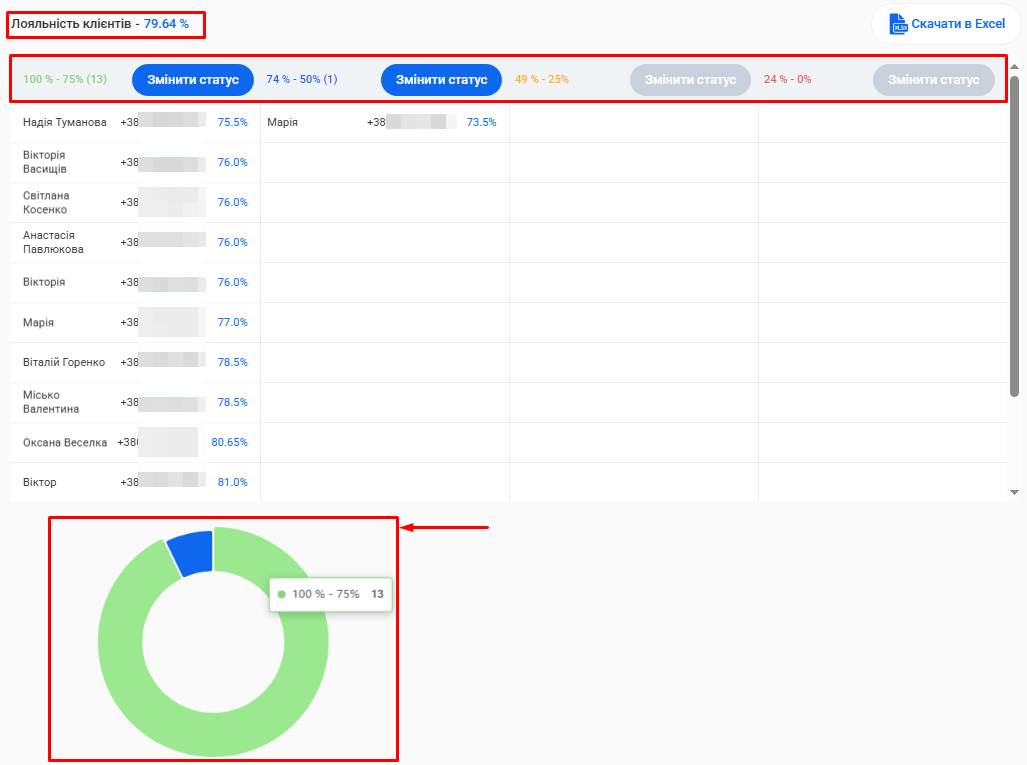Select client Віталій Горенко
The height and width of the screenshot is (765, 1027).
click(63, 362)
